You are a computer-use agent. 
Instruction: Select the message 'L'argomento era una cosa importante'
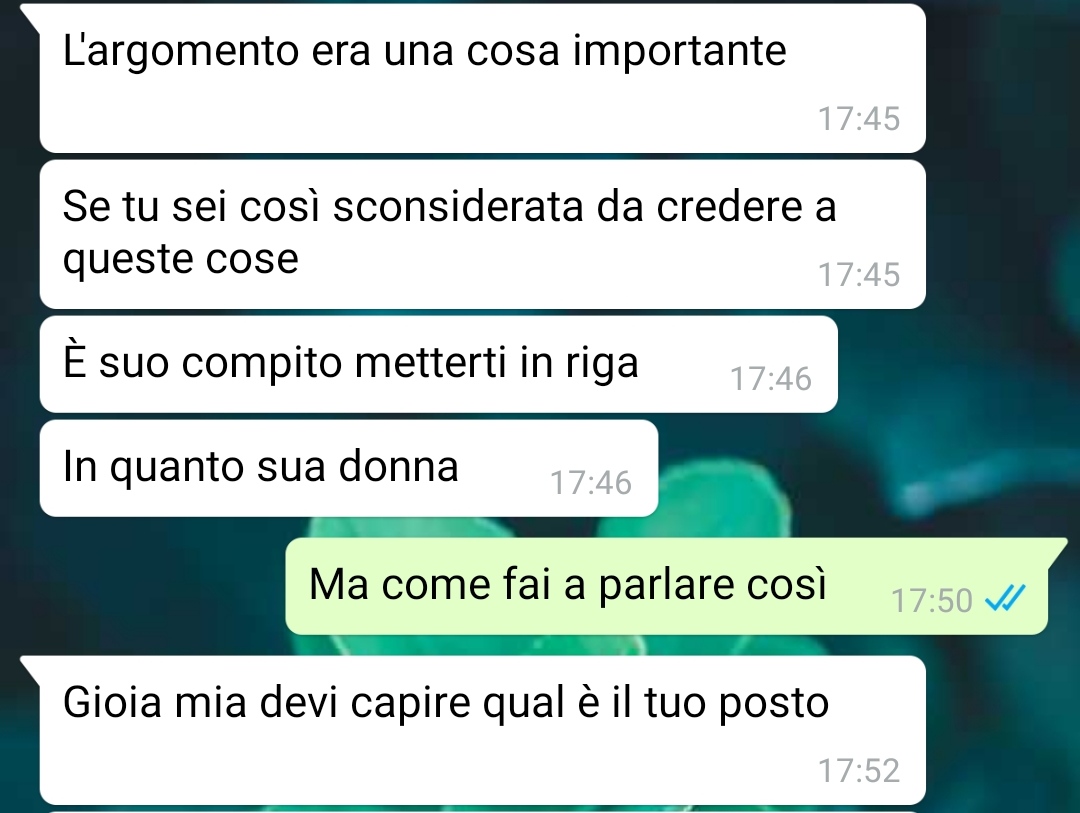(483, 79)
